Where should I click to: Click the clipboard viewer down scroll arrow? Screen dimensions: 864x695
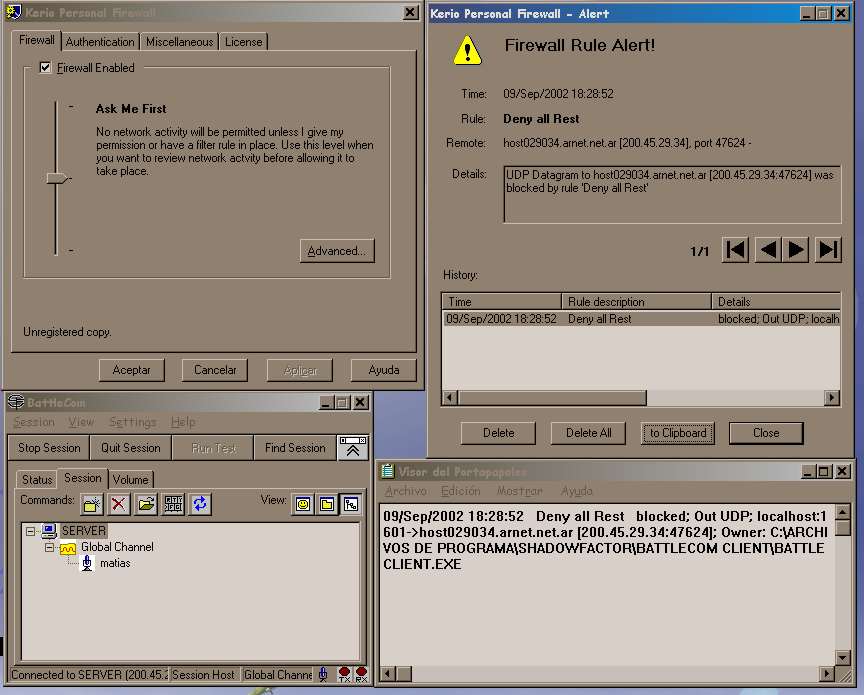[x=843, y=657]
